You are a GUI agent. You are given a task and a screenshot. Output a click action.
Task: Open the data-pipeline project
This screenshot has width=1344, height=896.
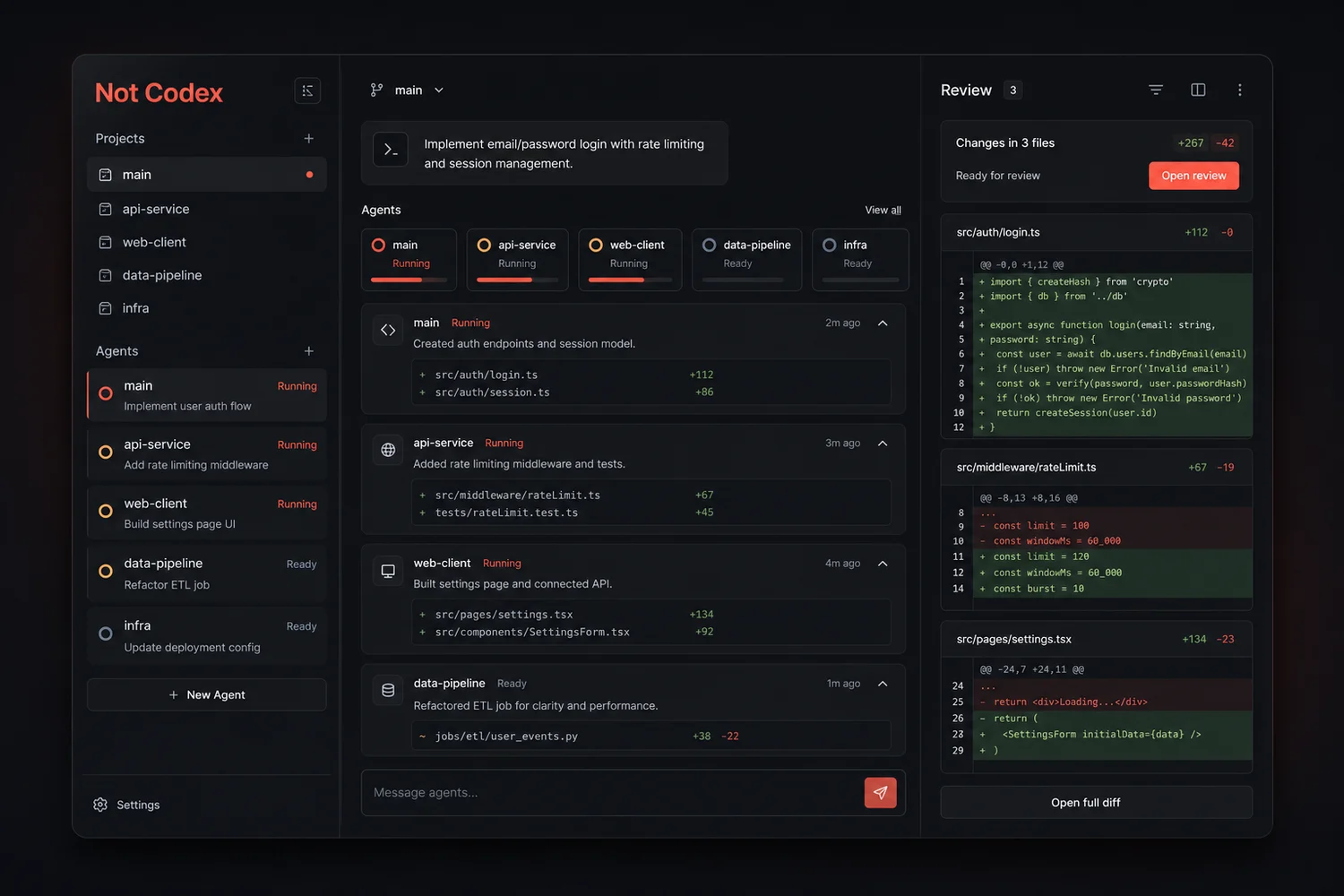tap(207, 275)
